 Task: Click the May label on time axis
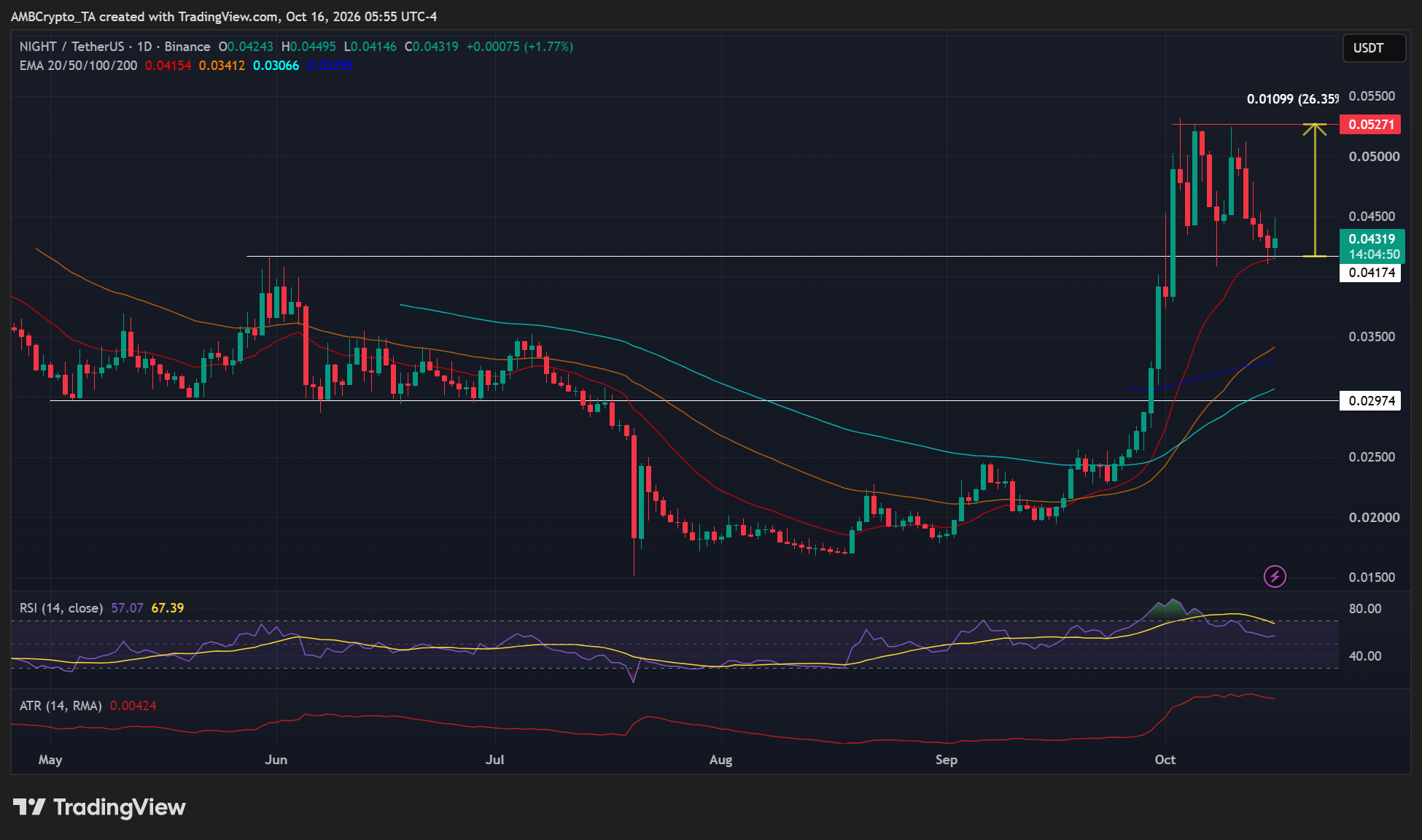click(x=50, y=760)
